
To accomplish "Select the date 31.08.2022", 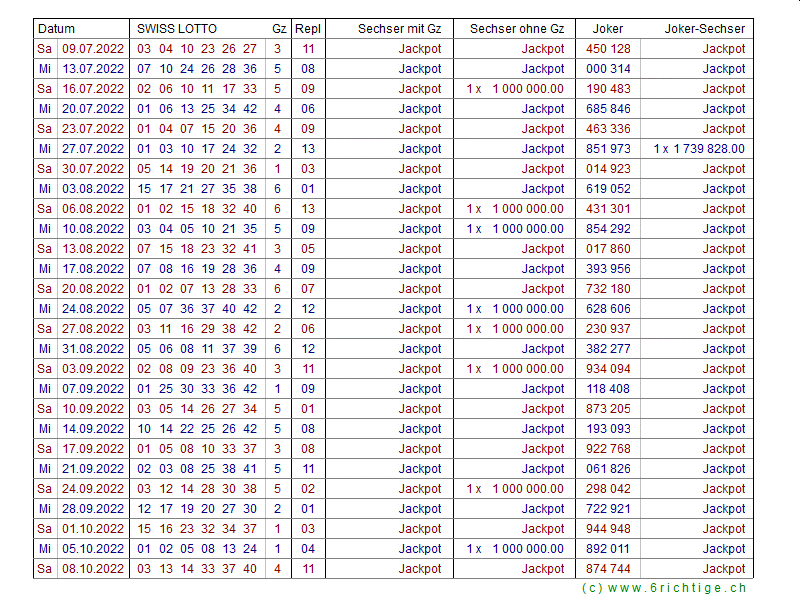I will (93, 349).
